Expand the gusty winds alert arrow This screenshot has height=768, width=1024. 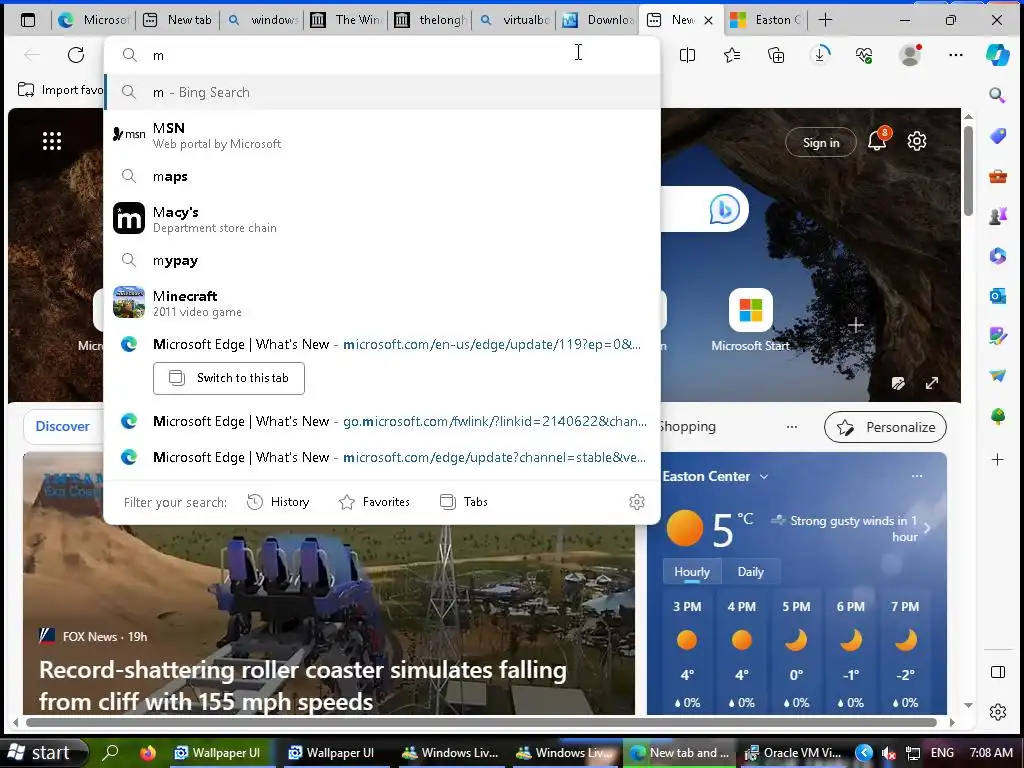pos(927,528)
